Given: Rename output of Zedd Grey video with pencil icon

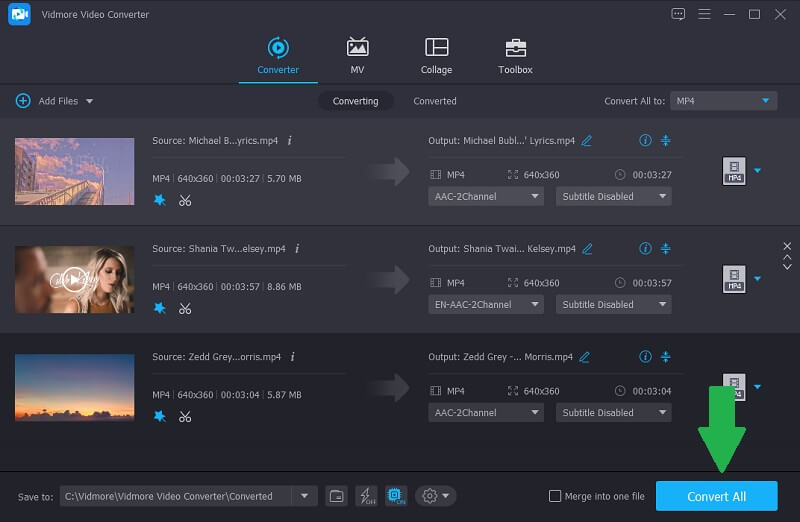Looking at the screenshot, I should tap(586, 357).
